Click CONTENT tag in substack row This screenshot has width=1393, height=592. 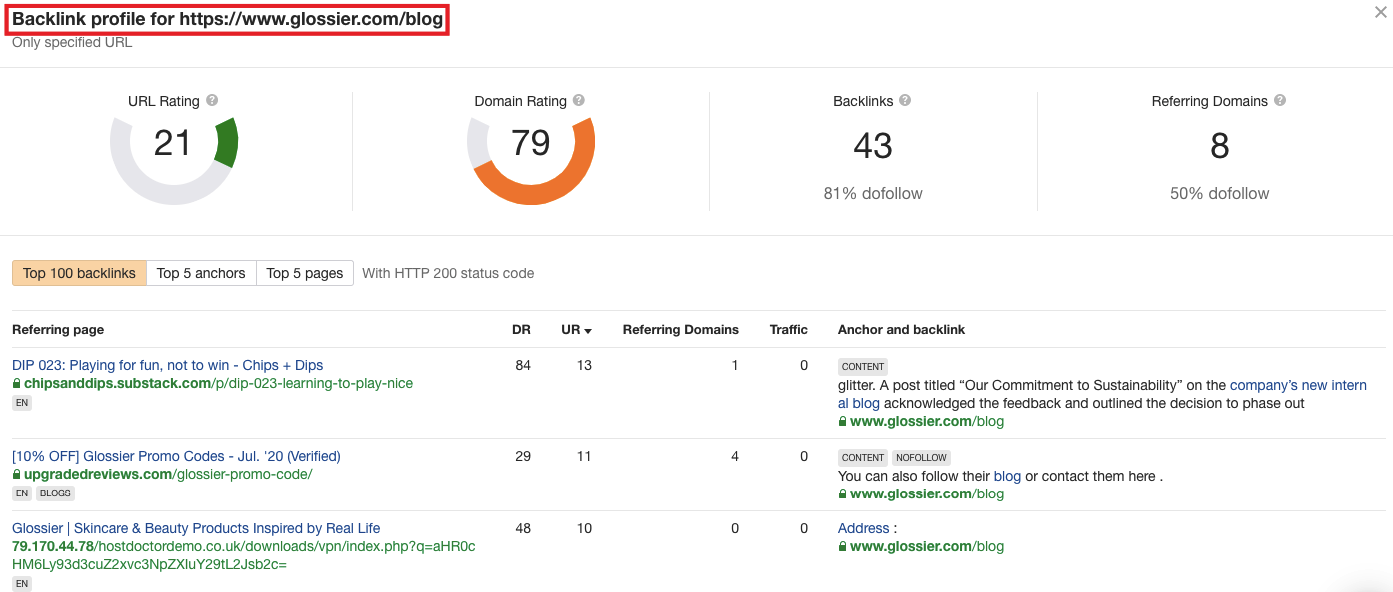863,367
